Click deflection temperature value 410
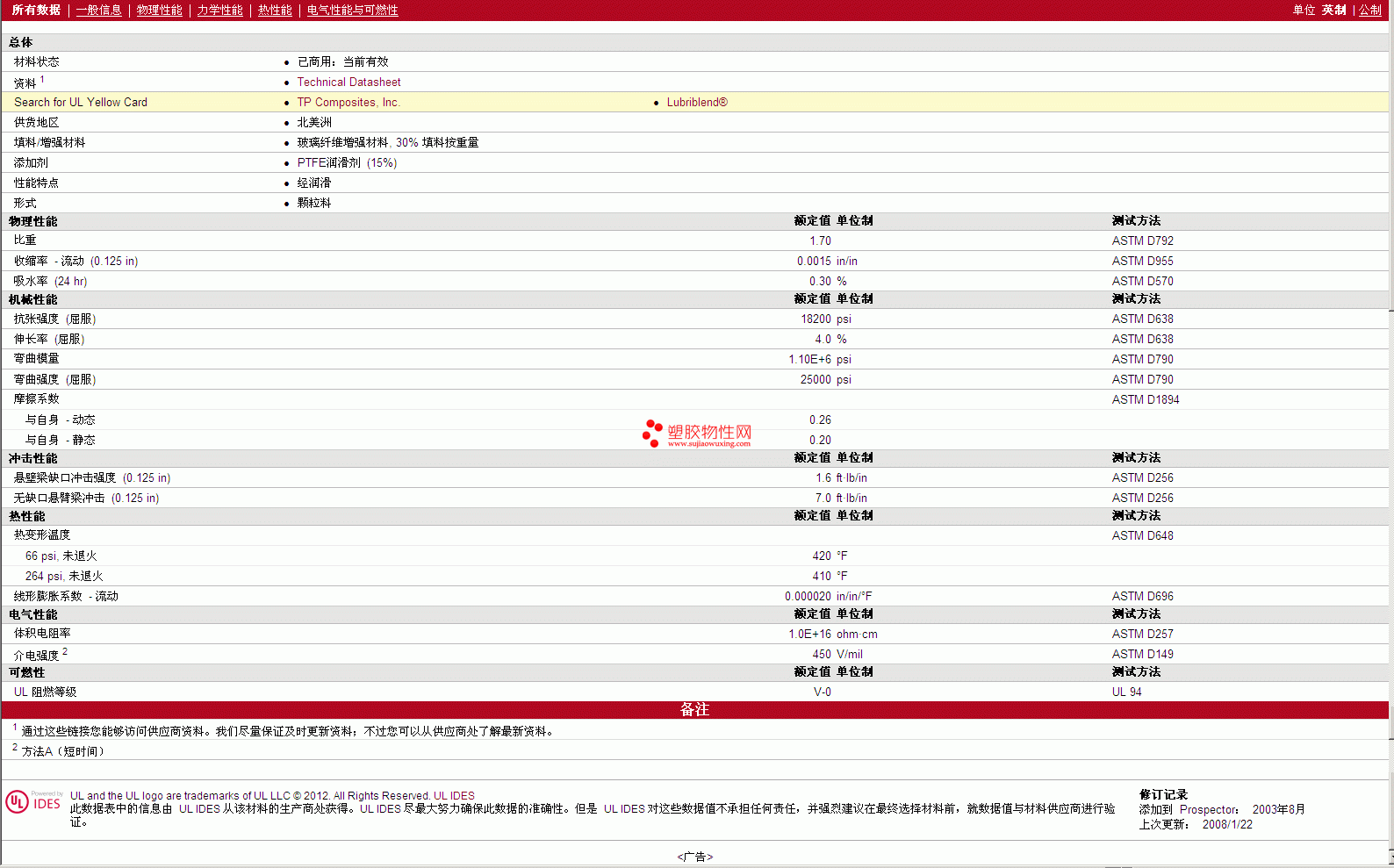1394x868 pixels. 822,576
